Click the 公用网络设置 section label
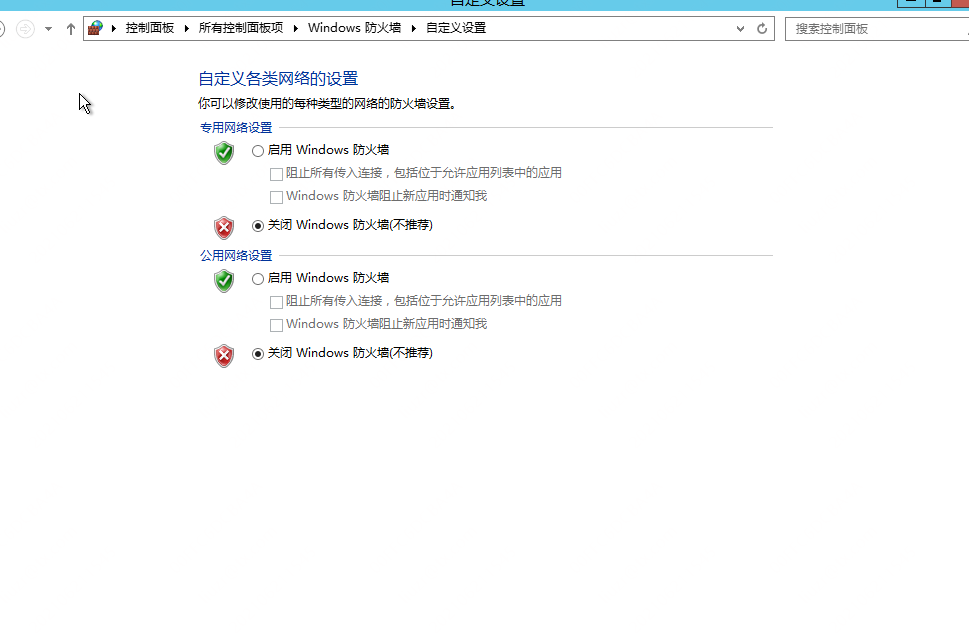 click(x=236, y=255)
